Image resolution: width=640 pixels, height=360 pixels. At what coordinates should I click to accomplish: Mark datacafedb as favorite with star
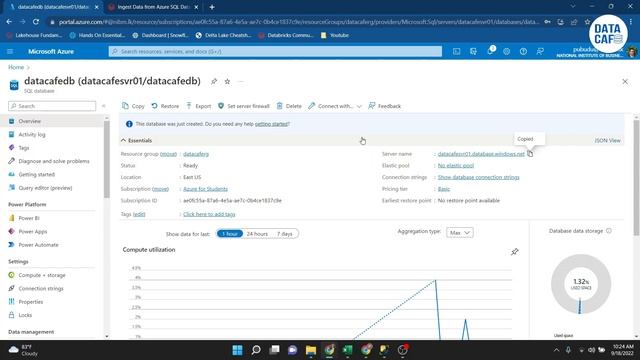[x=227, y=81]
